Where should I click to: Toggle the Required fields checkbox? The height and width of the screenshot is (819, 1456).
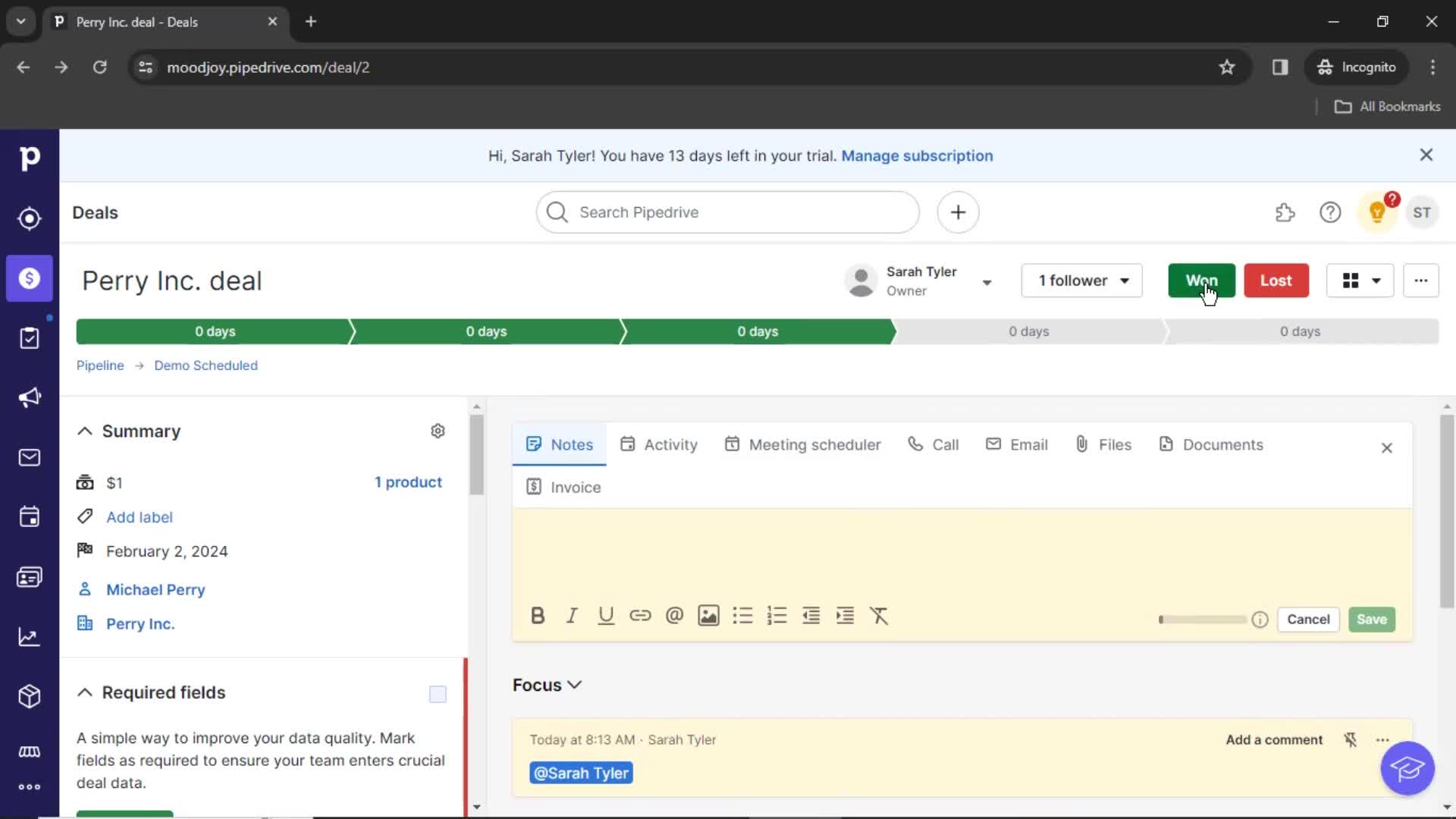(438, 694)
